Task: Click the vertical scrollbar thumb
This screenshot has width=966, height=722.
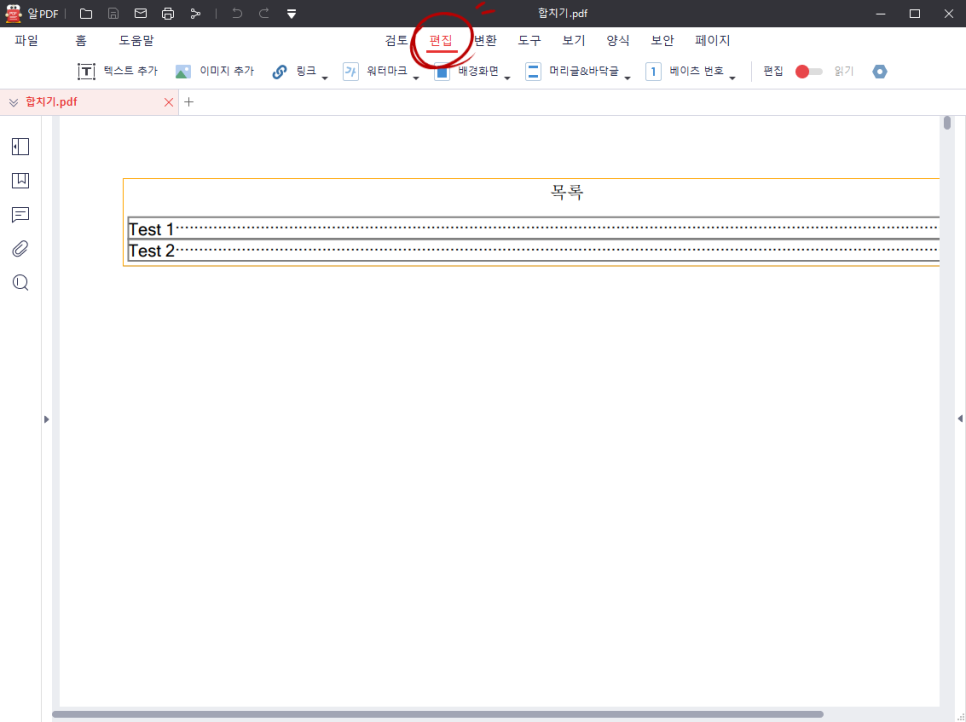Action: [x=948, y=123]
